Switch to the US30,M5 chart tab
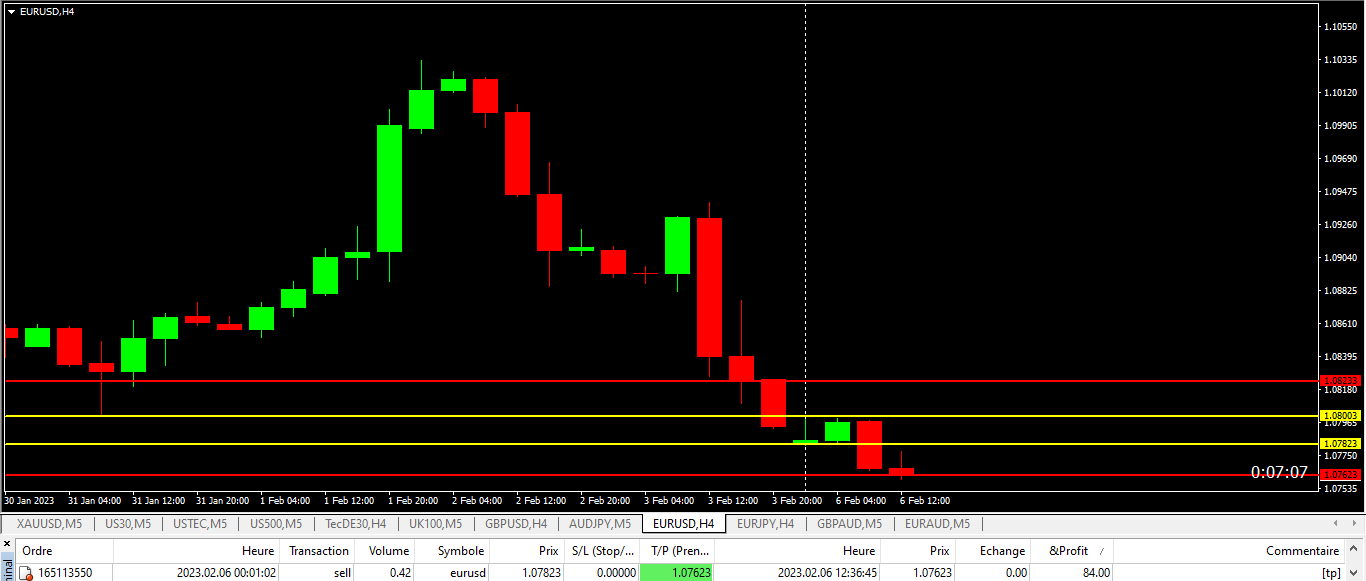The height and width of the screenshot is (581, 1366). coord(128,523)
